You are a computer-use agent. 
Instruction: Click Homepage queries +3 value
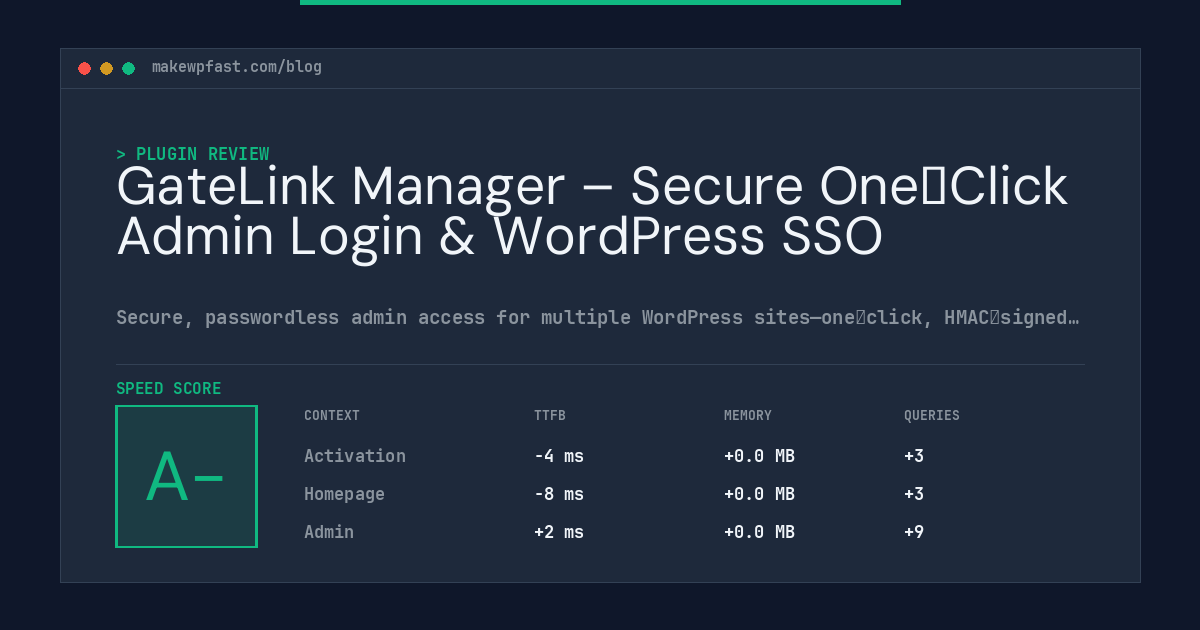coord(914,494)
